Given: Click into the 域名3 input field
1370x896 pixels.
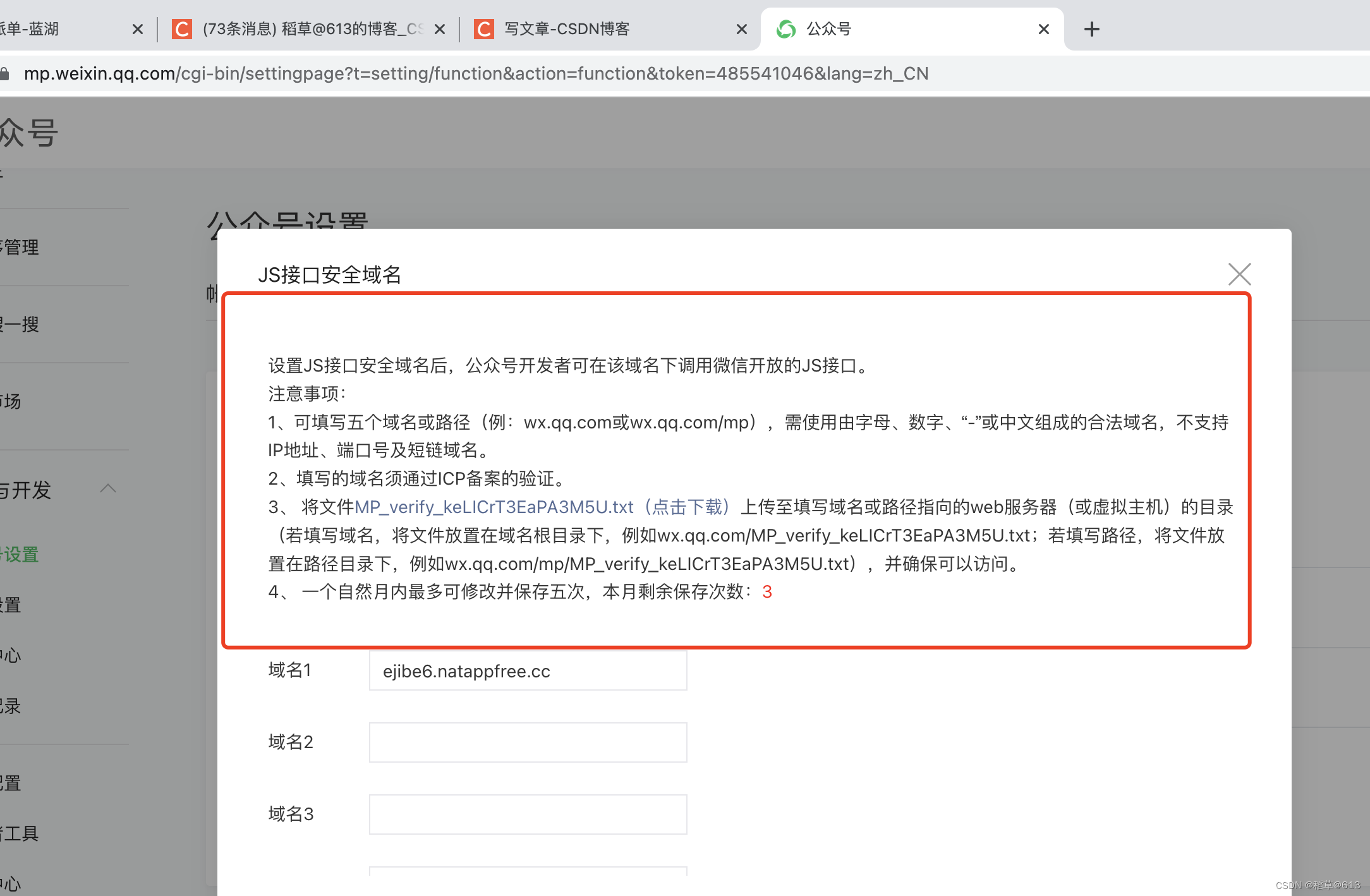Looking at the screenshot, I should (528, 814).
